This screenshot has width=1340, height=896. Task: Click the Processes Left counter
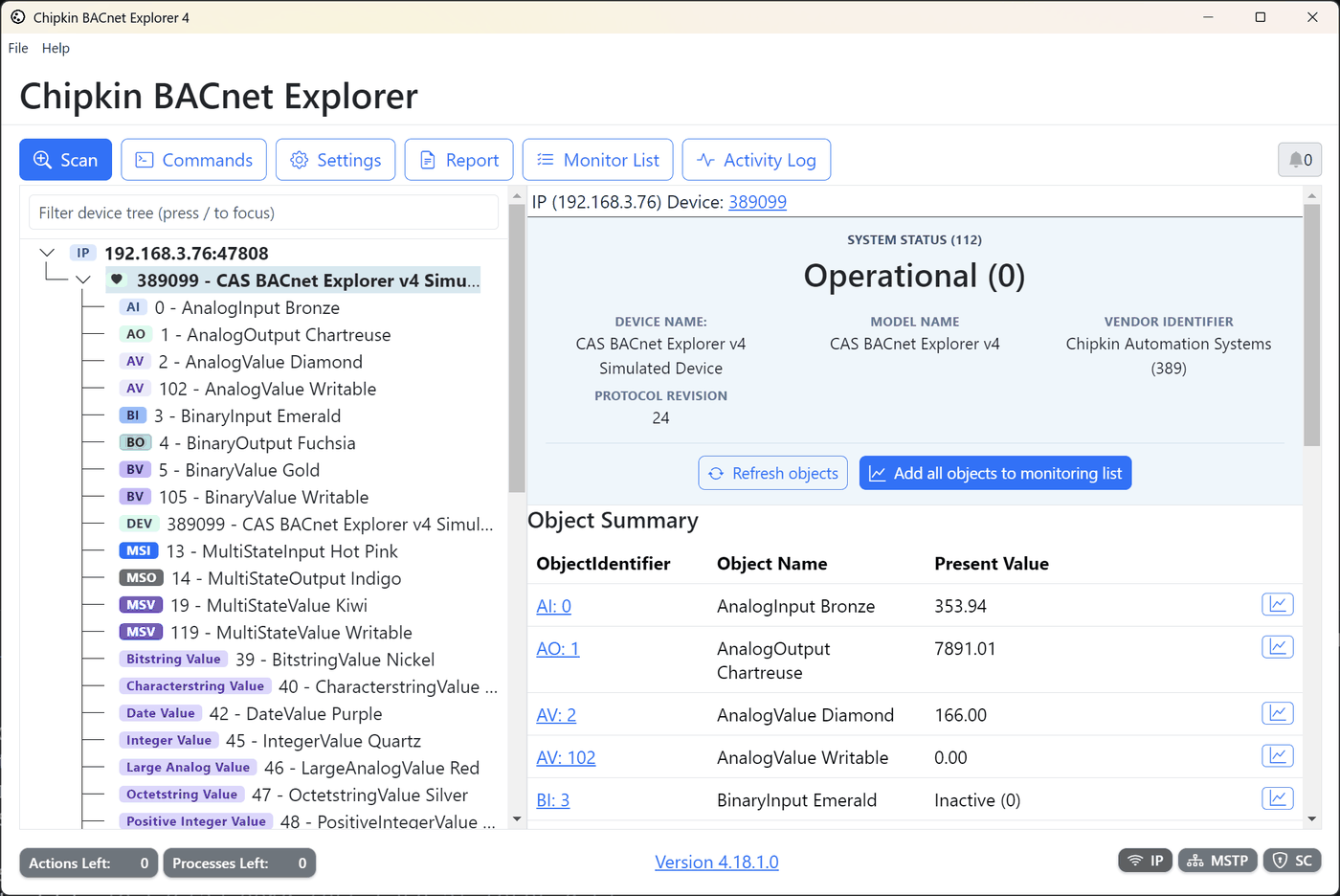(x=239, y=862)
